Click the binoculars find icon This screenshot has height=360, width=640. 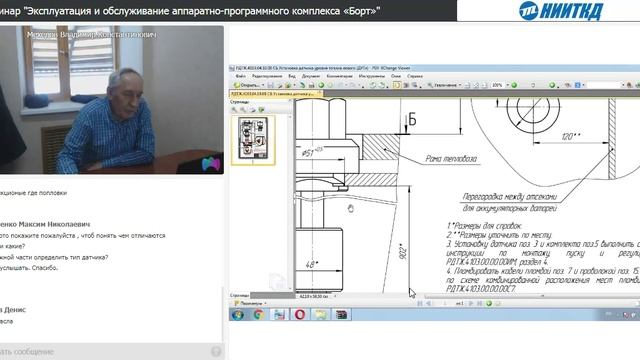(629, 85)
